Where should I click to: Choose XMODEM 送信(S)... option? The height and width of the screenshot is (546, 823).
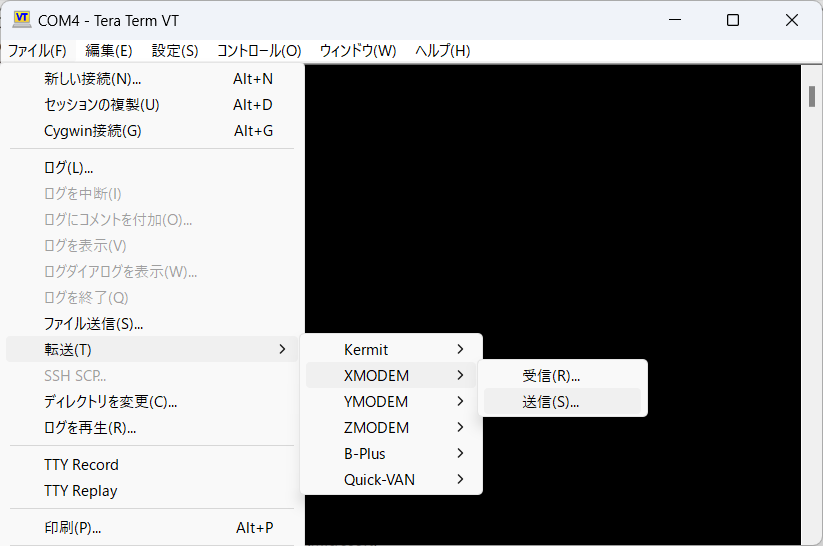[x=563, y=402]
